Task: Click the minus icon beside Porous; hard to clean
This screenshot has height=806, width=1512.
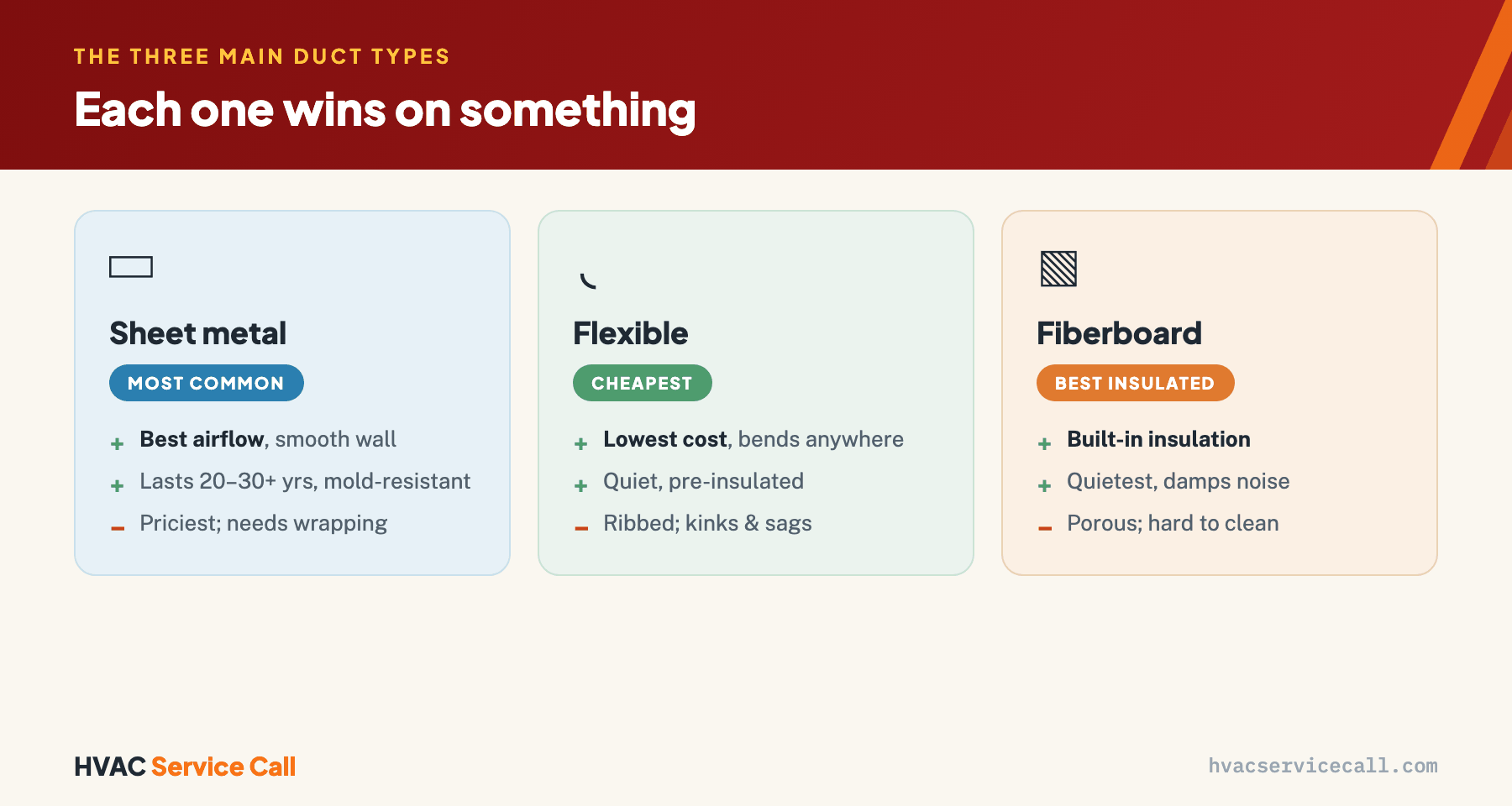Action: (x=1045, y=528)
